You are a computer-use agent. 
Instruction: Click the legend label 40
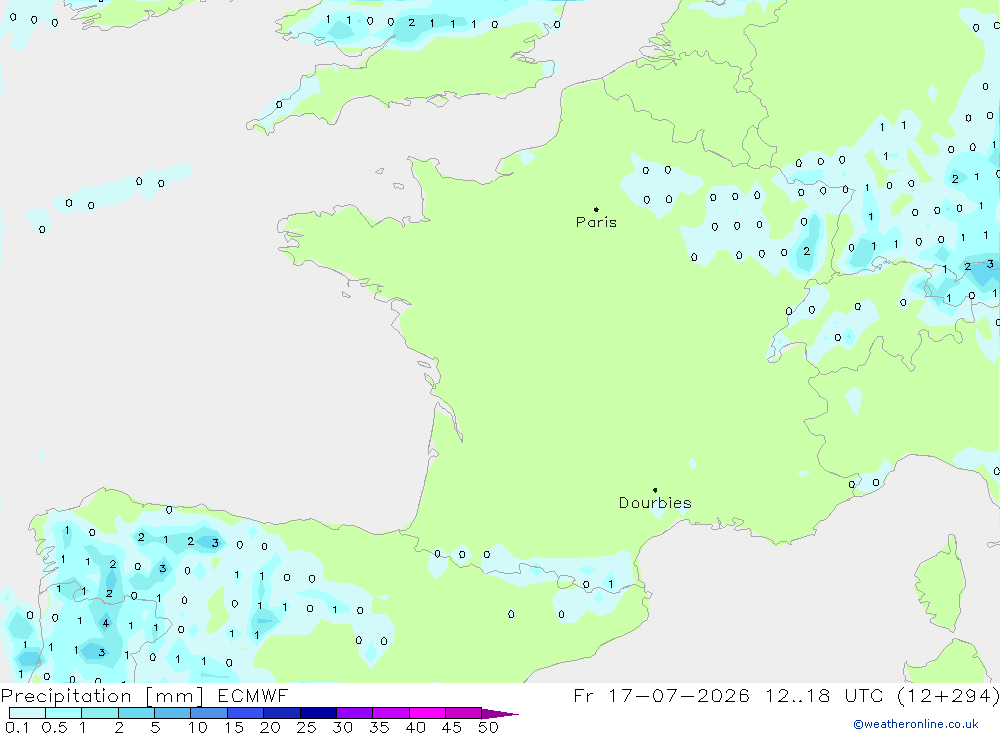tap(415, 727)
